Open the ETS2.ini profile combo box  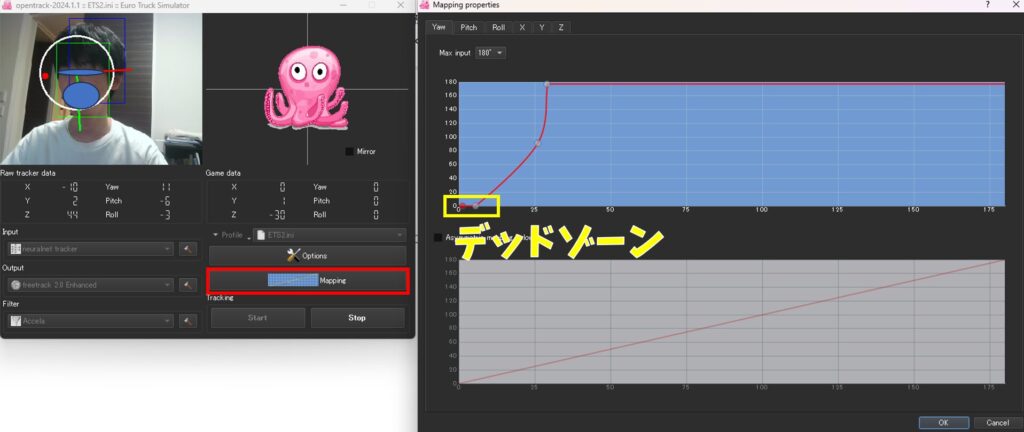tap(330, 235)
